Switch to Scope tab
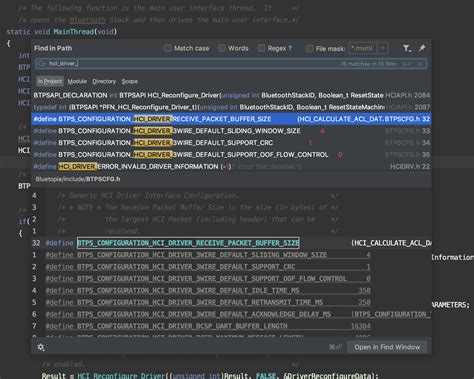The image size is (474, 379). pyautogui.click(x=130, y=81)
